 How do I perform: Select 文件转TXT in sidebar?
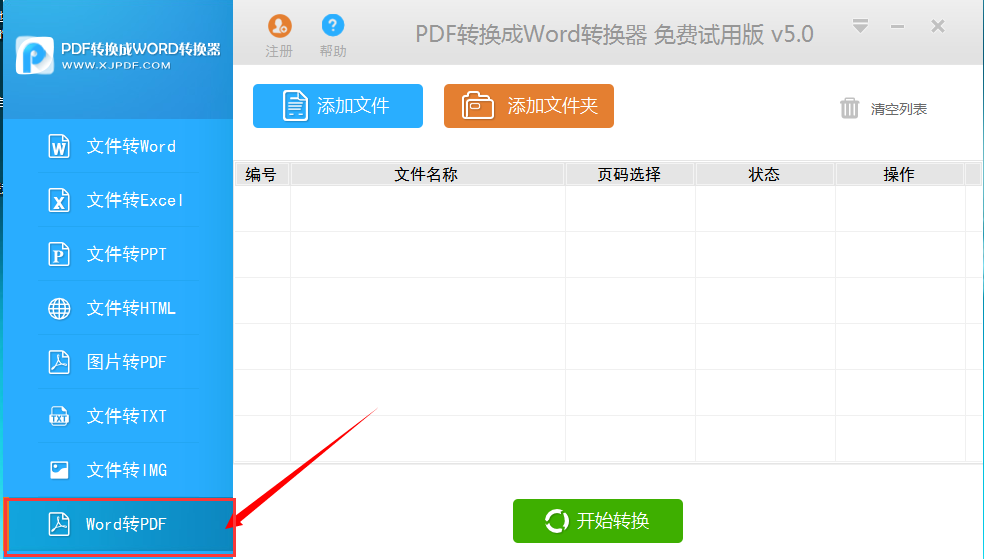[118, 416]
